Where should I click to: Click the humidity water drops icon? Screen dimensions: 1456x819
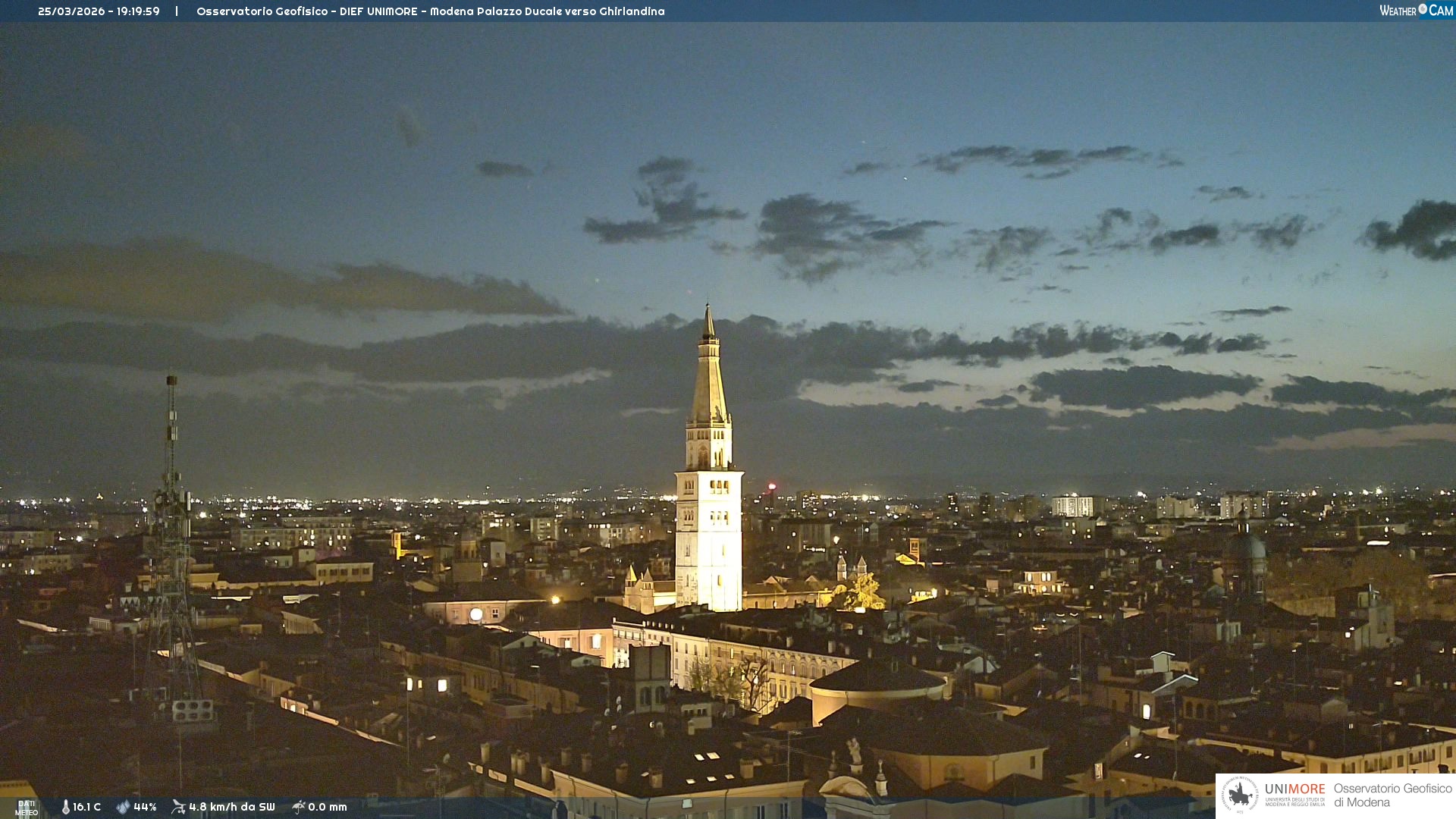pos(123,807)
